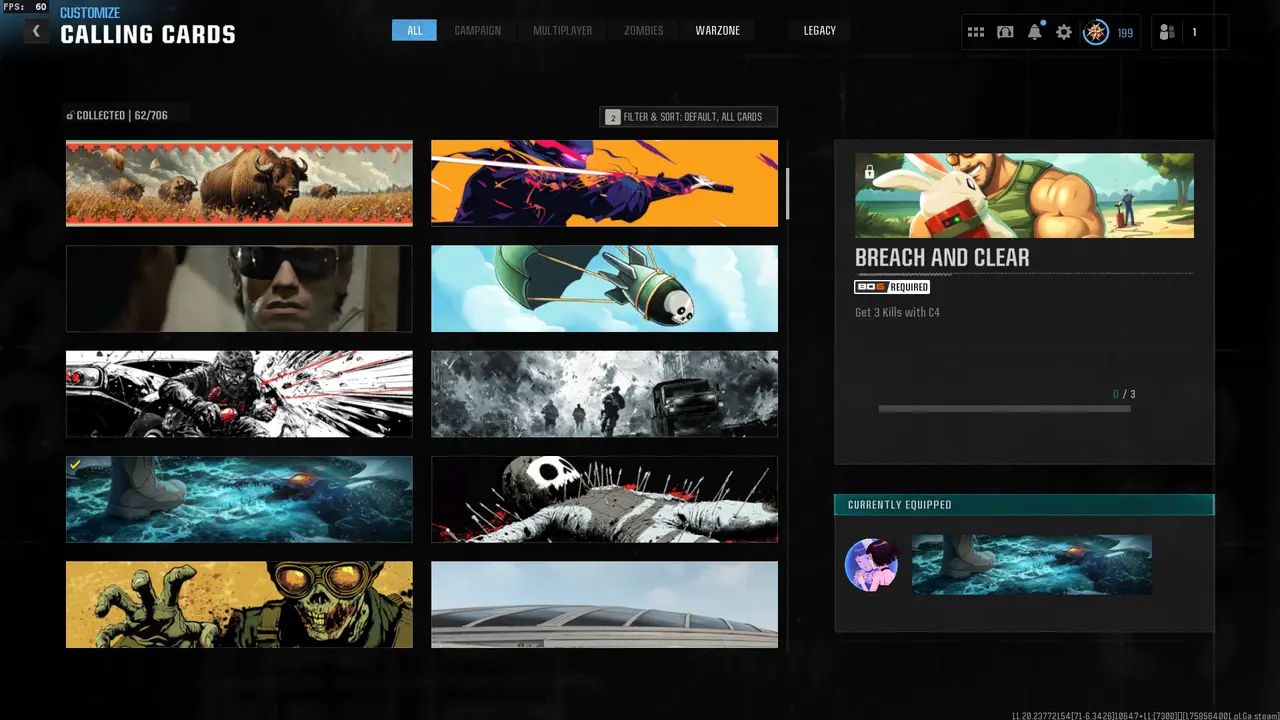Click the BO6 Required badge
Viewport: 1280px width, 720px height.
point(892,287)
